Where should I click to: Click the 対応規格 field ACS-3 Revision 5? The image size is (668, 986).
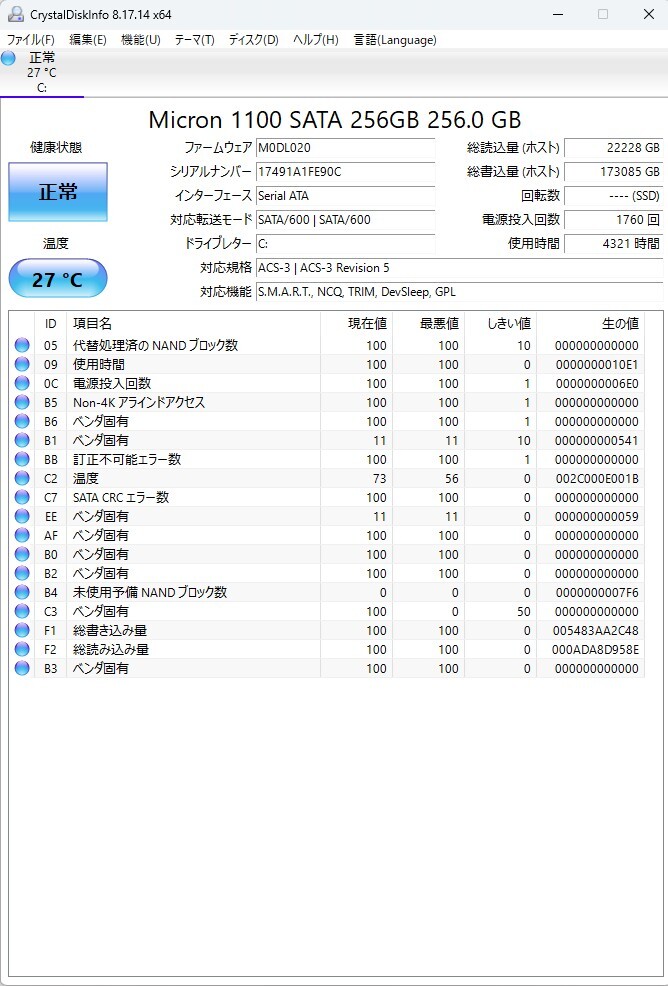pyautogui.click(x=459, y=268)
